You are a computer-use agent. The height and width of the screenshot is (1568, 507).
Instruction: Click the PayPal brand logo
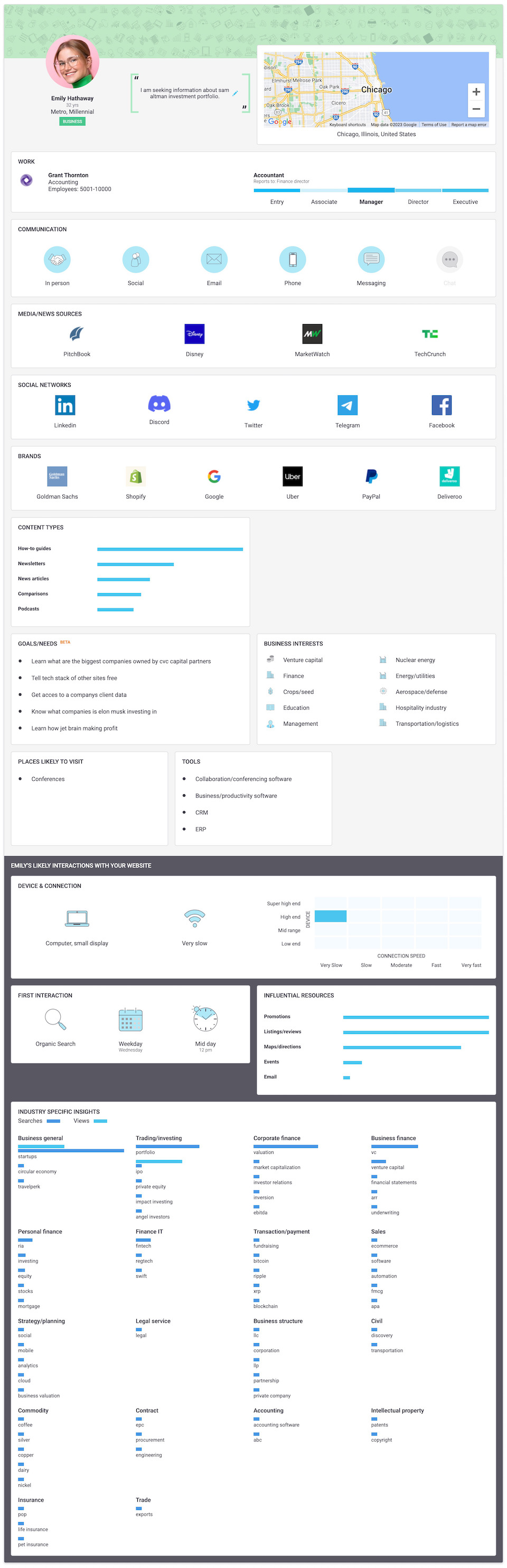point(371,477)
